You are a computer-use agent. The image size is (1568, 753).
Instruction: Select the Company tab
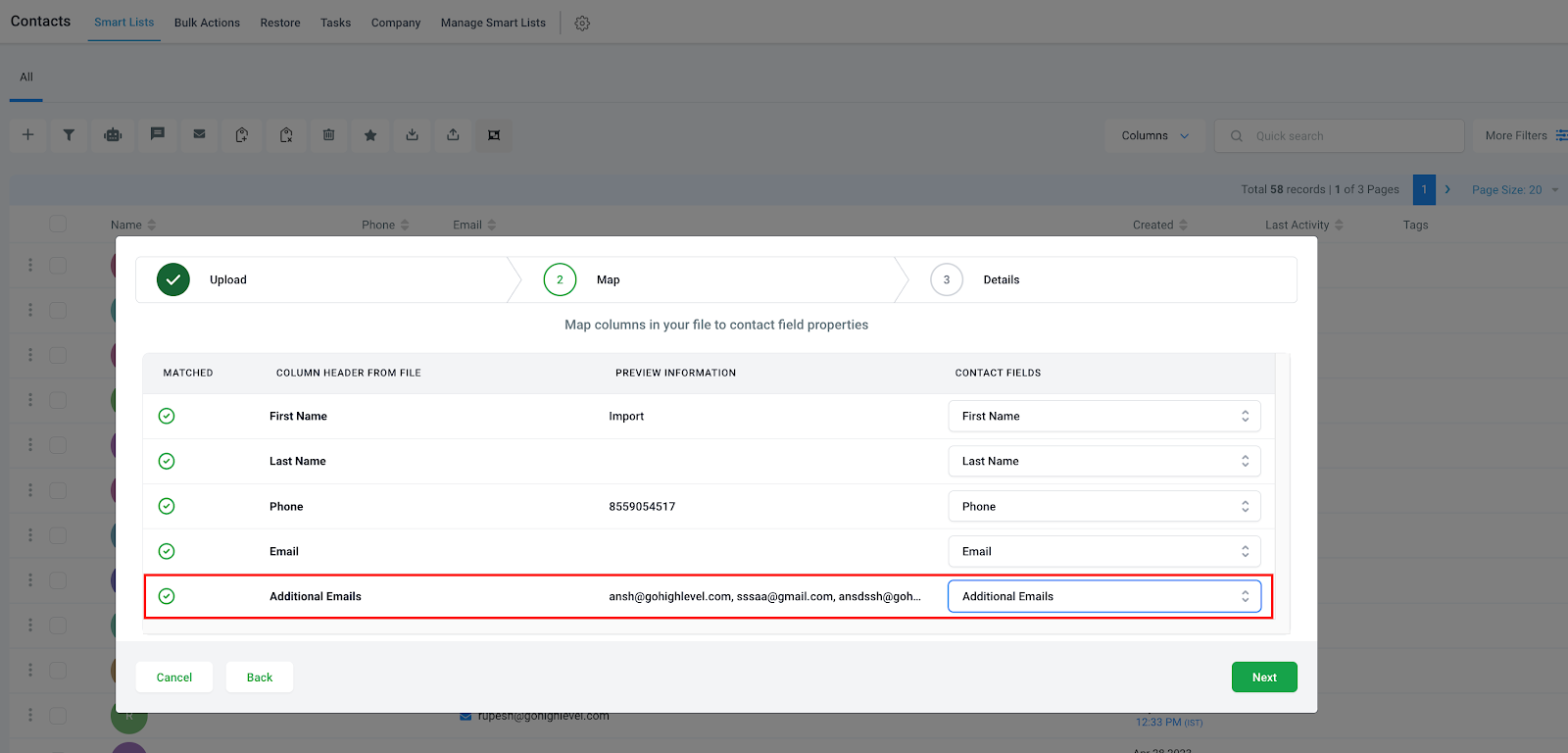(x=396, y=24)
